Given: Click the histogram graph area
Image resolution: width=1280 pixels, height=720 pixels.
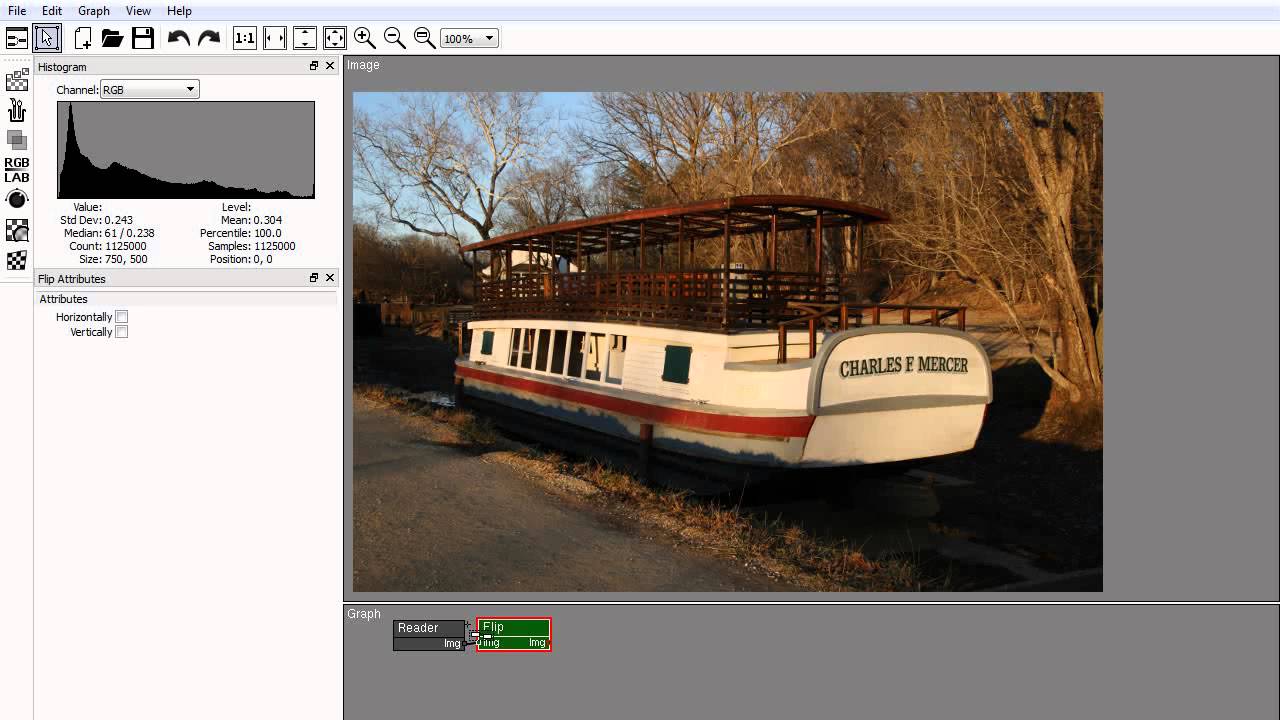Looking at the screenshot, I should point(186,150).
